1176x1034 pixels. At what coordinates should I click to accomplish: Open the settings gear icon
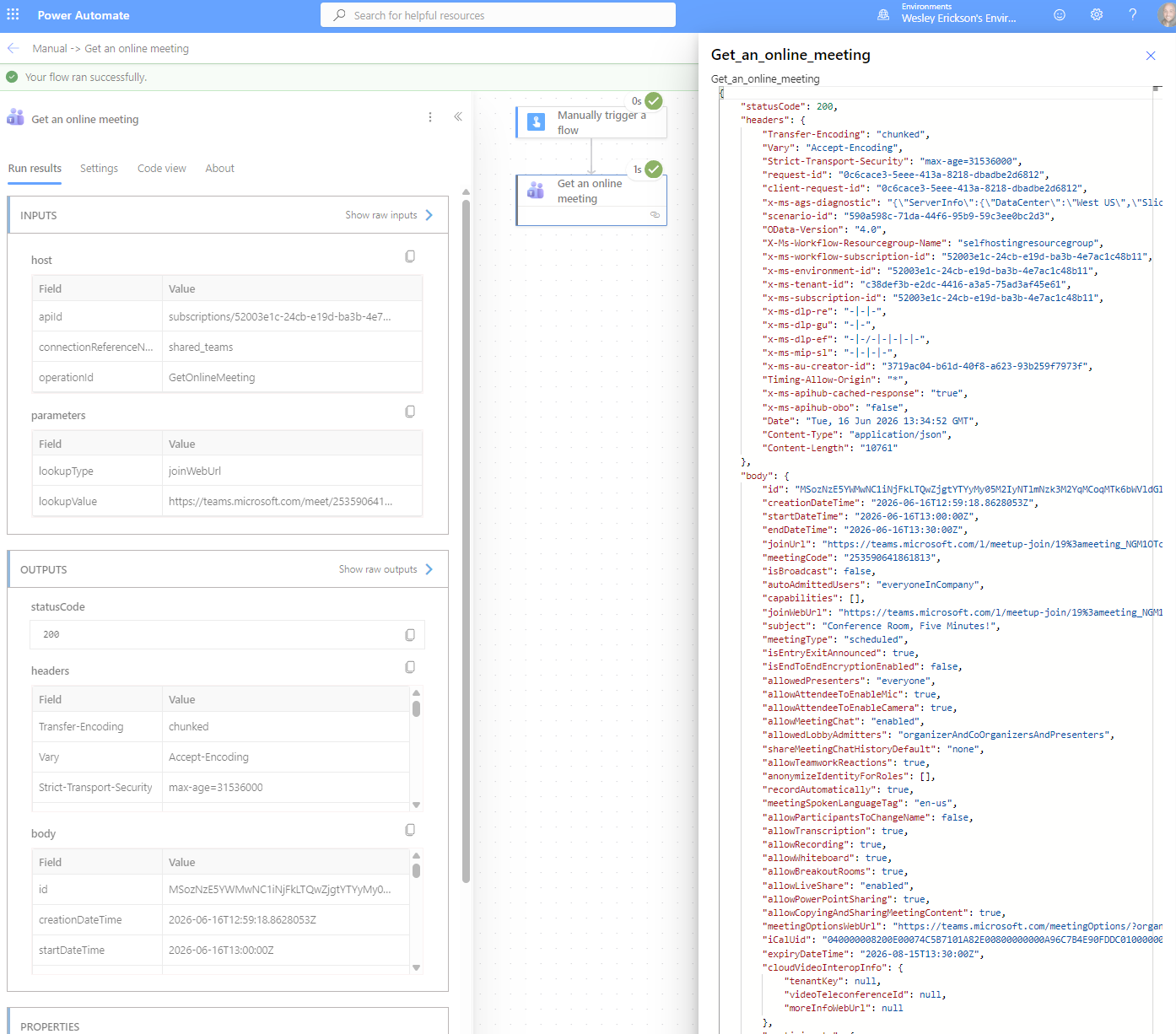(x=1097, y=15)
